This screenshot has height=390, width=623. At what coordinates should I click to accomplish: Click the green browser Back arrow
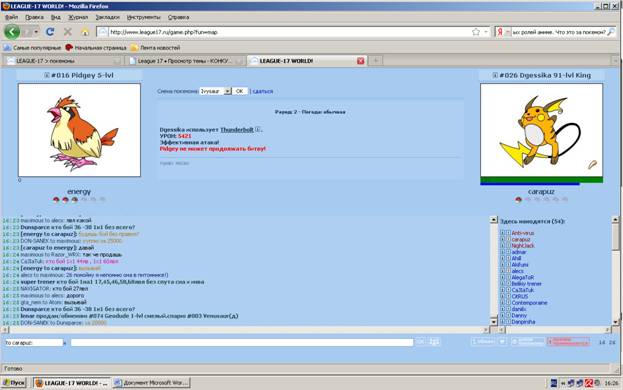pos(12,32)
